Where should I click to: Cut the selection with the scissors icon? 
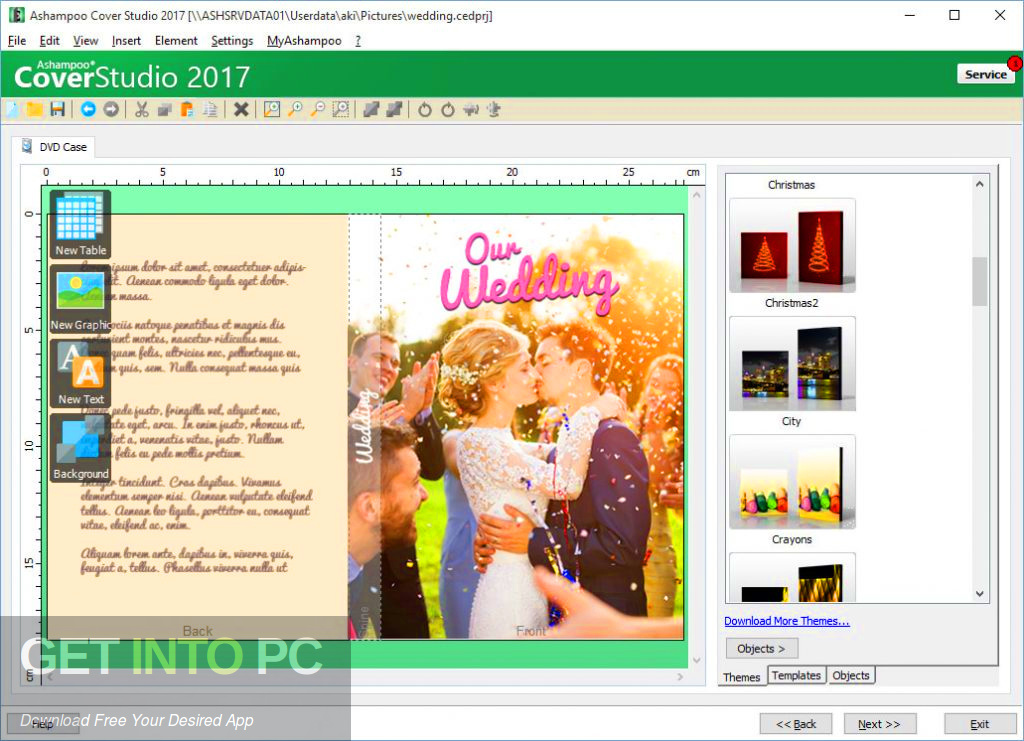142,110
